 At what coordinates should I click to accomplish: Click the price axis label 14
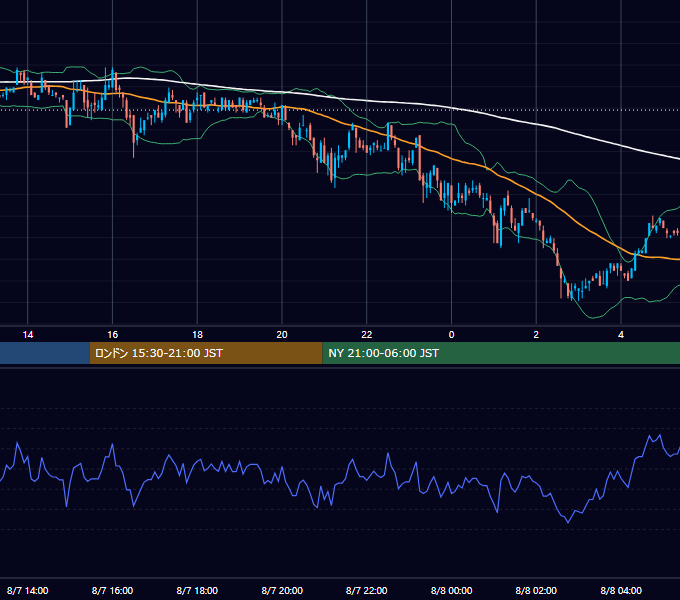click(x=28, y=335)
